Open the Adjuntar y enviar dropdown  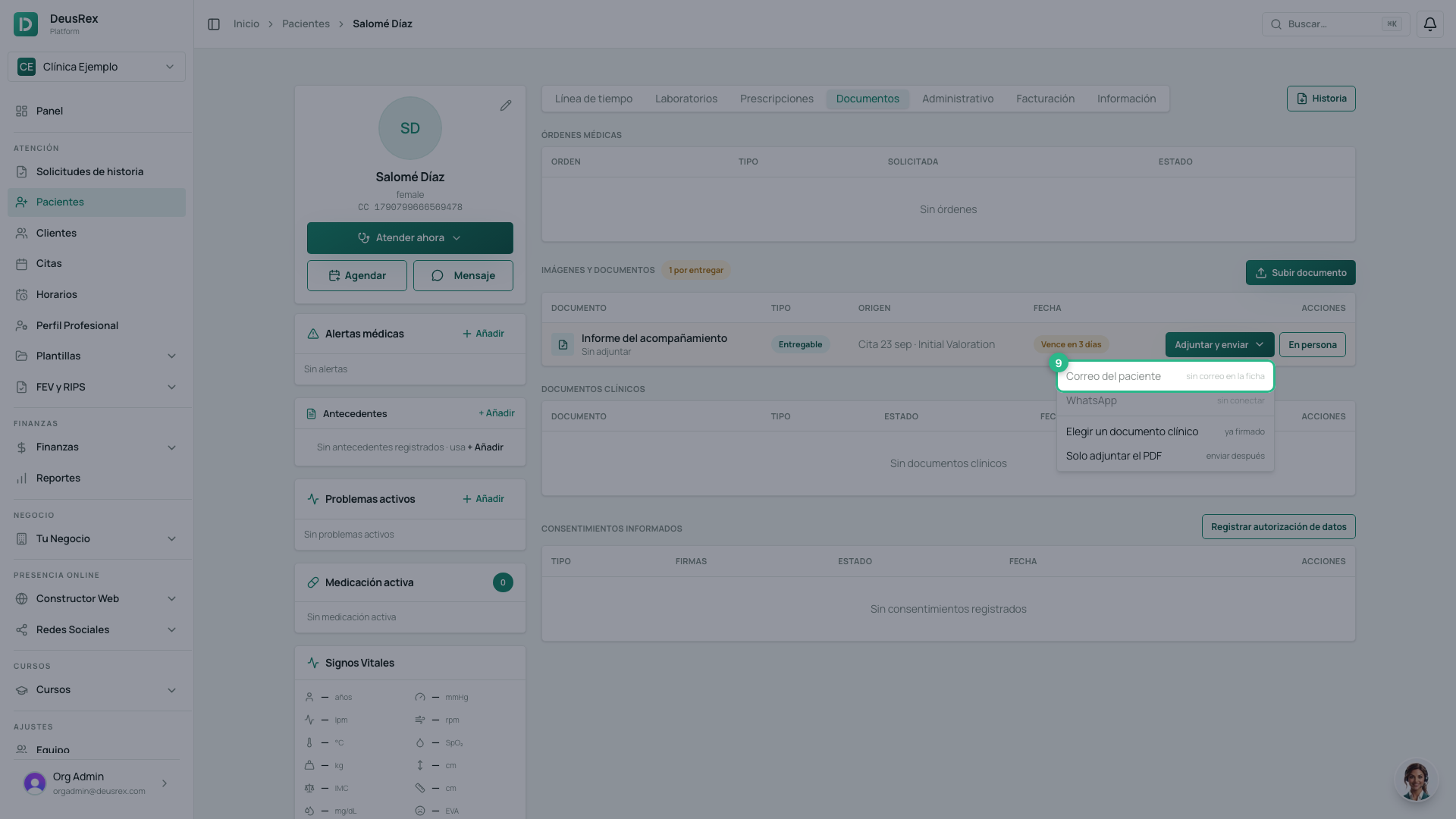click(x=1219, y=345)
